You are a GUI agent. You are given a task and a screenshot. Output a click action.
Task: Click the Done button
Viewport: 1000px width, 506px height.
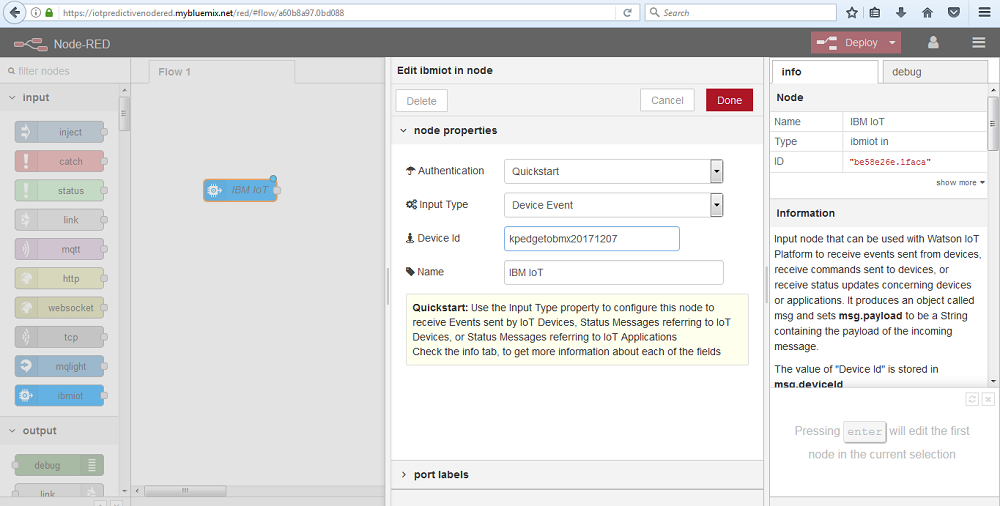tap(729, 100)
